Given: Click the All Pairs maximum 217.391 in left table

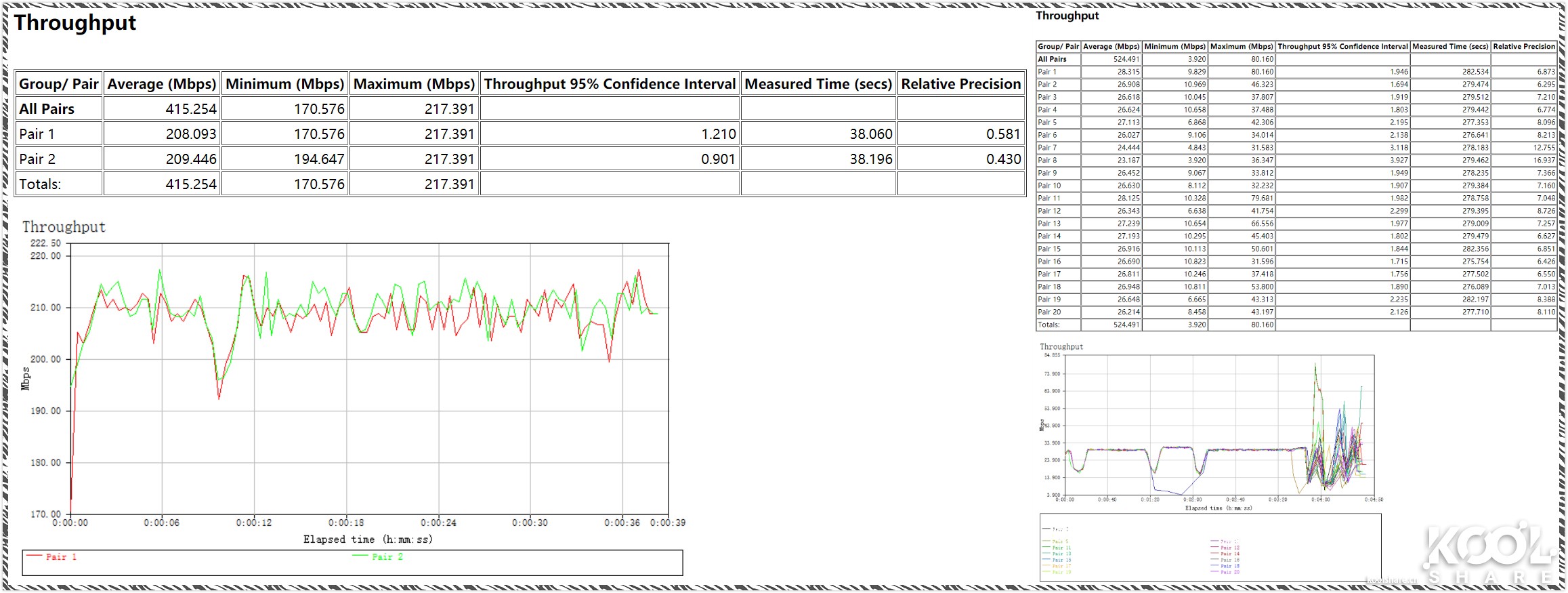Looking at the screenshot, I should coord(449,109).
